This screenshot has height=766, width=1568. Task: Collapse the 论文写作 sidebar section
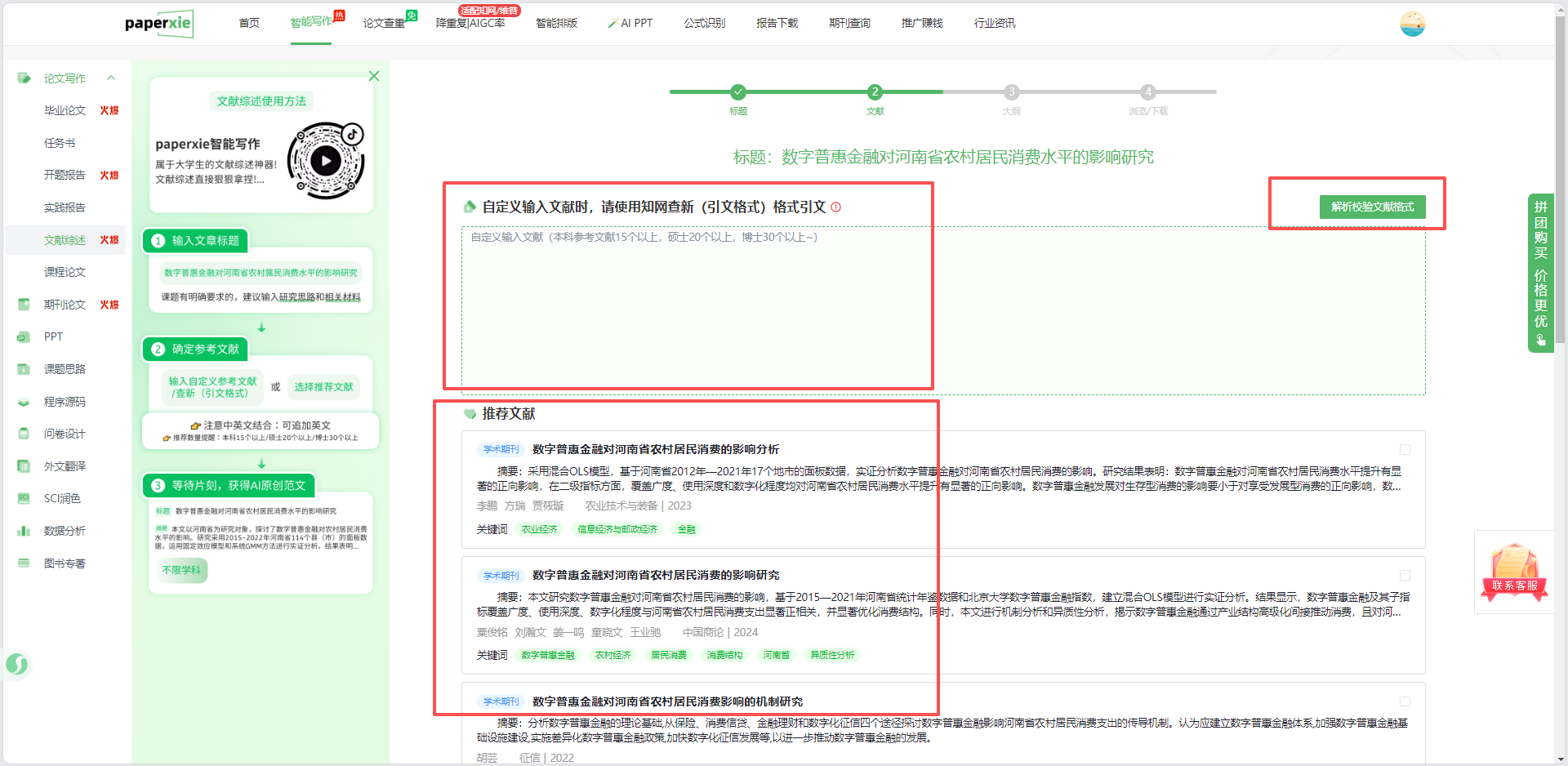(111, 78)
